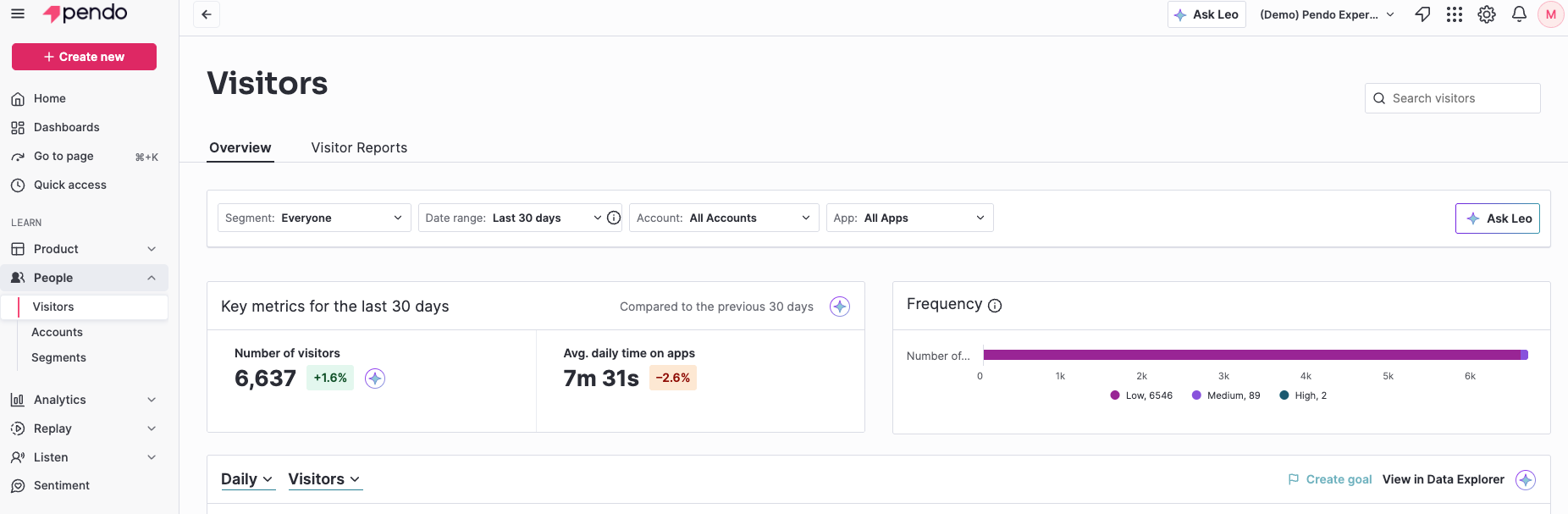Click the 'Number of...' chart label
The width and height of the screenshot is (1568, 514).
938,356
